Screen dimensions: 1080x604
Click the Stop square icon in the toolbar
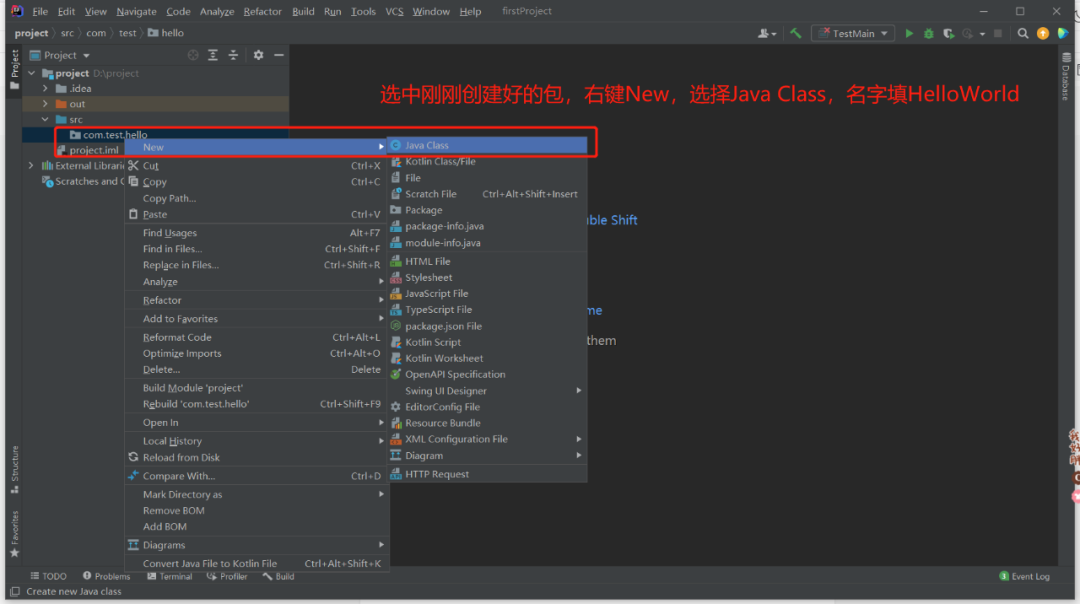coord(997,33)
